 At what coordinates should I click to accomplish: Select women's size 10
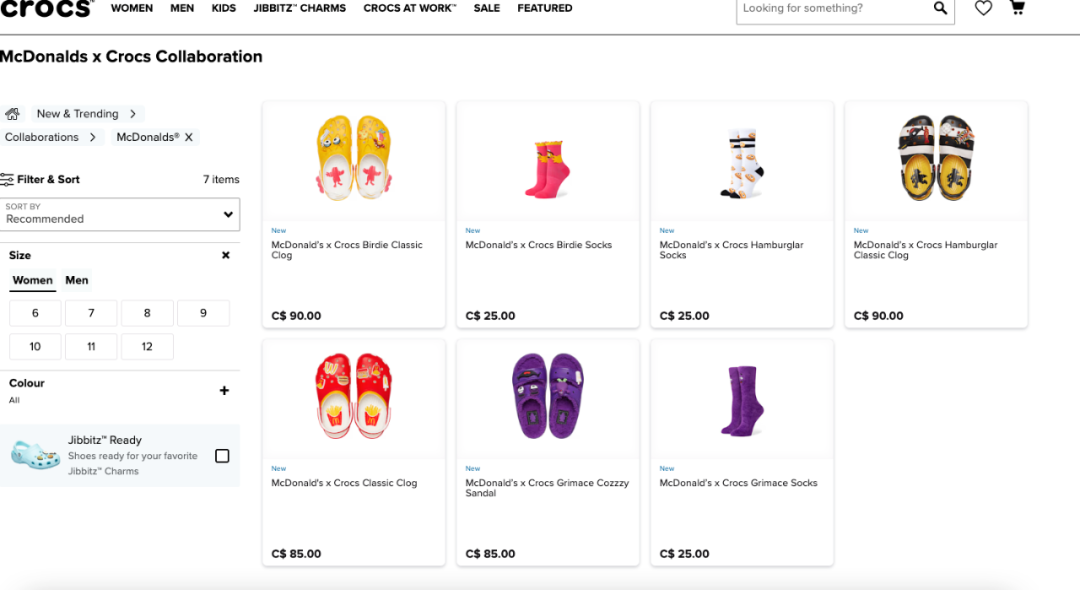pyautogui.click(x=35, y=346)
